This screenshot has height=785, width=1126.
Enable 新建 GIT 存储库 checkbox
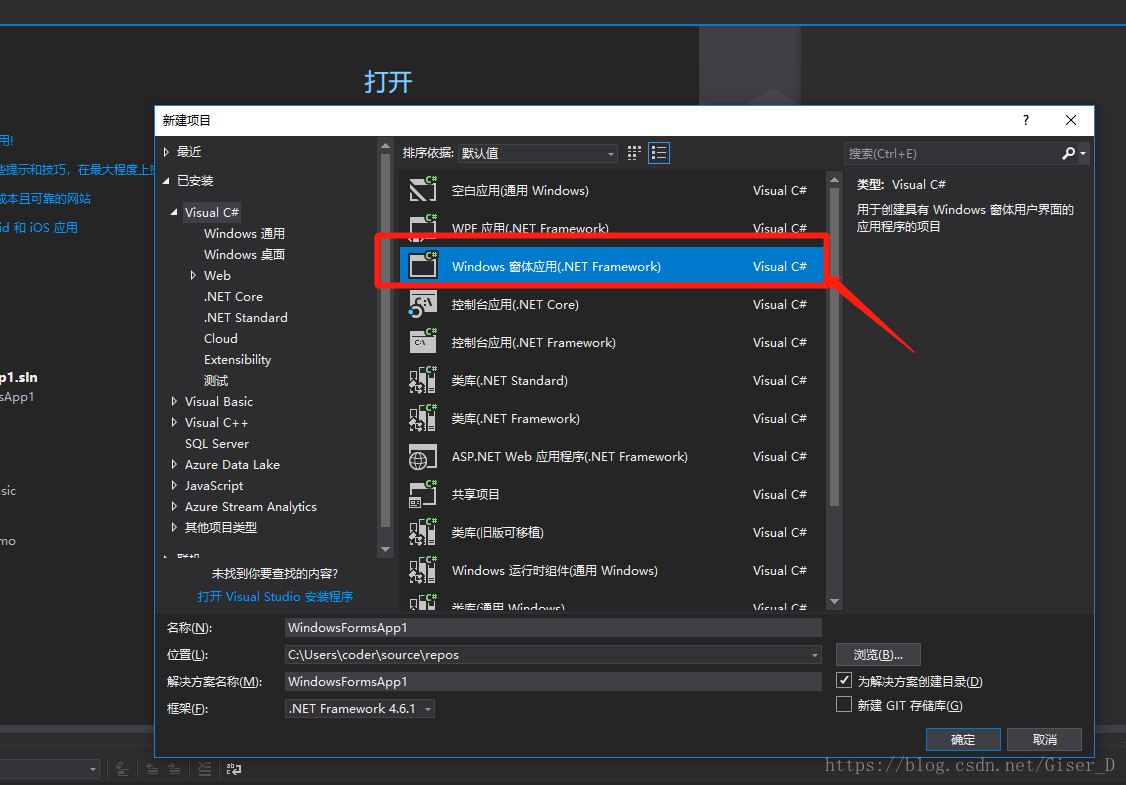click(844, 705)
